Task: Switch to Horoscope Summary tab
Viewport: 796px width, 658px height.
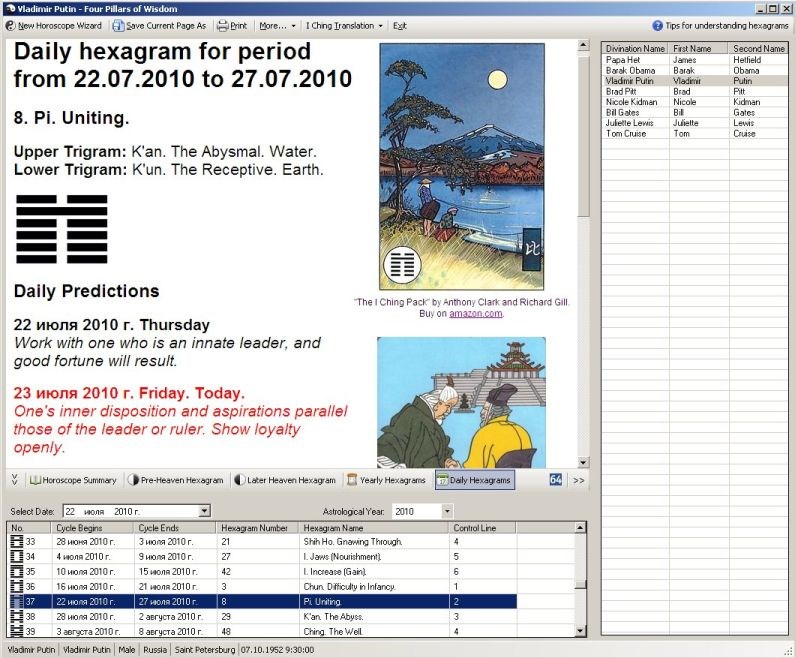Action: coord(73,480)
